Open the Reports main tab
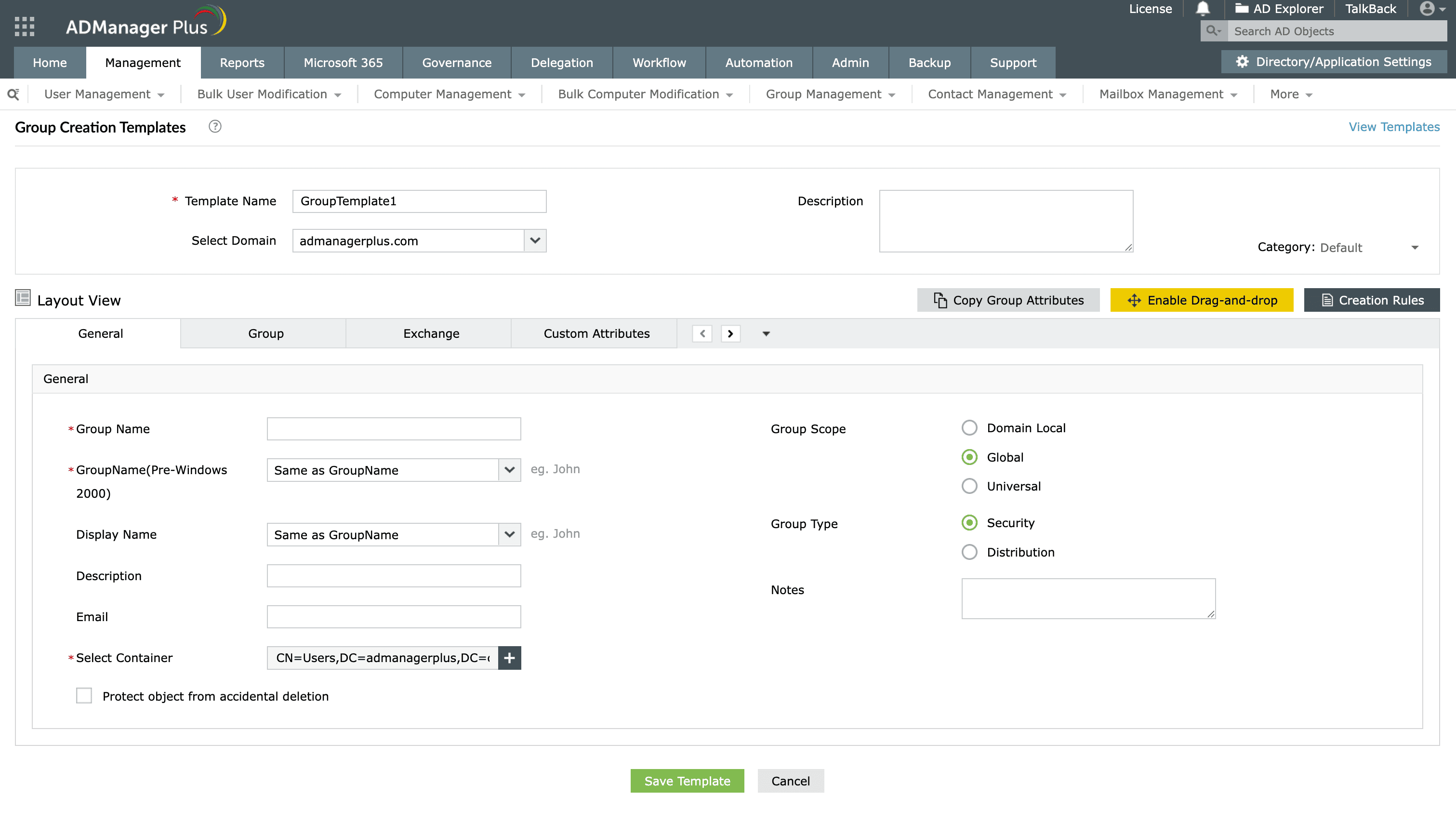The height and width of the screenshot is (823, 1456). tap(242, 63)
